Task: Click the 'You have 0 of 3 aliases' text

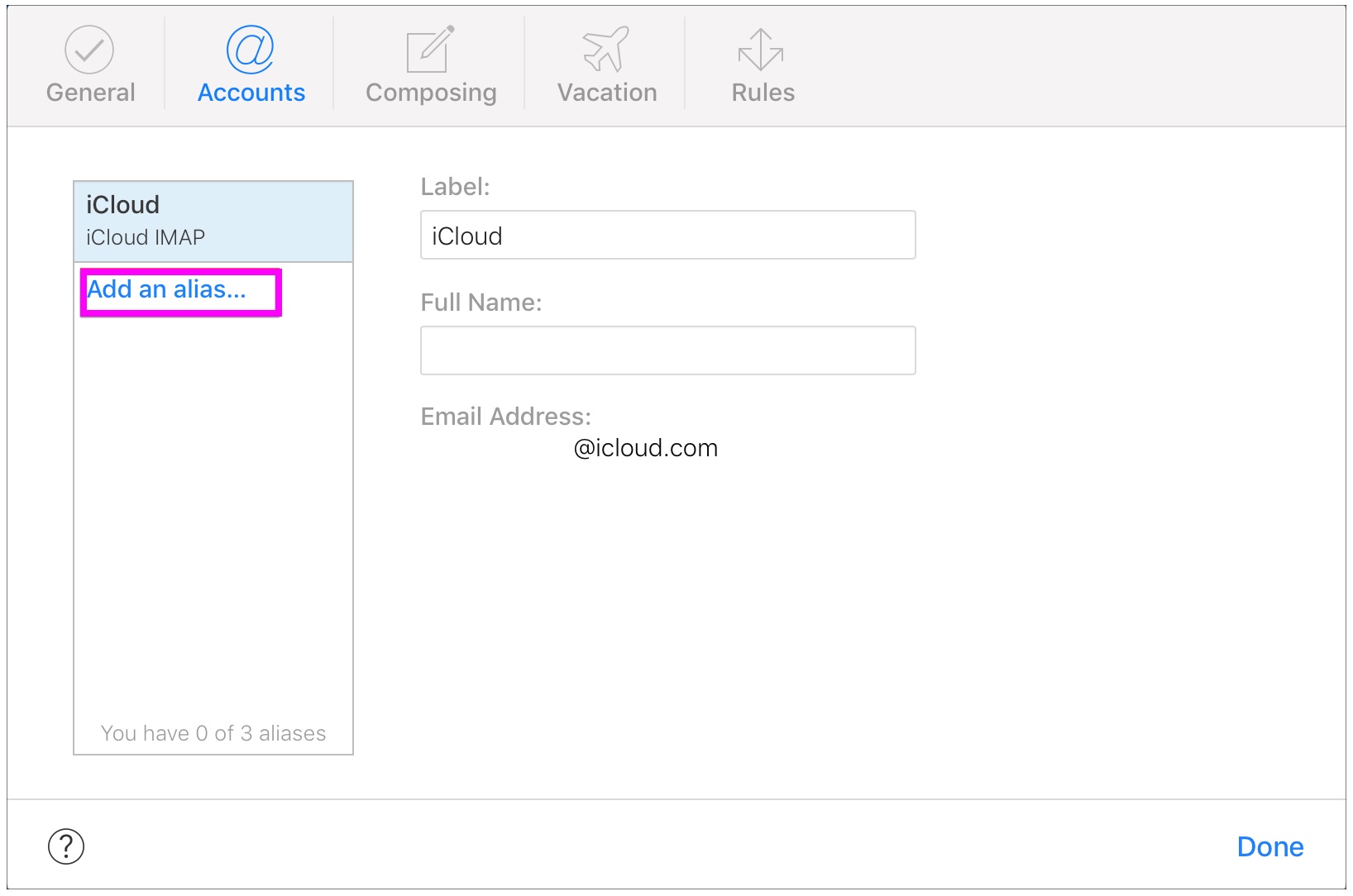Action: 213,733
